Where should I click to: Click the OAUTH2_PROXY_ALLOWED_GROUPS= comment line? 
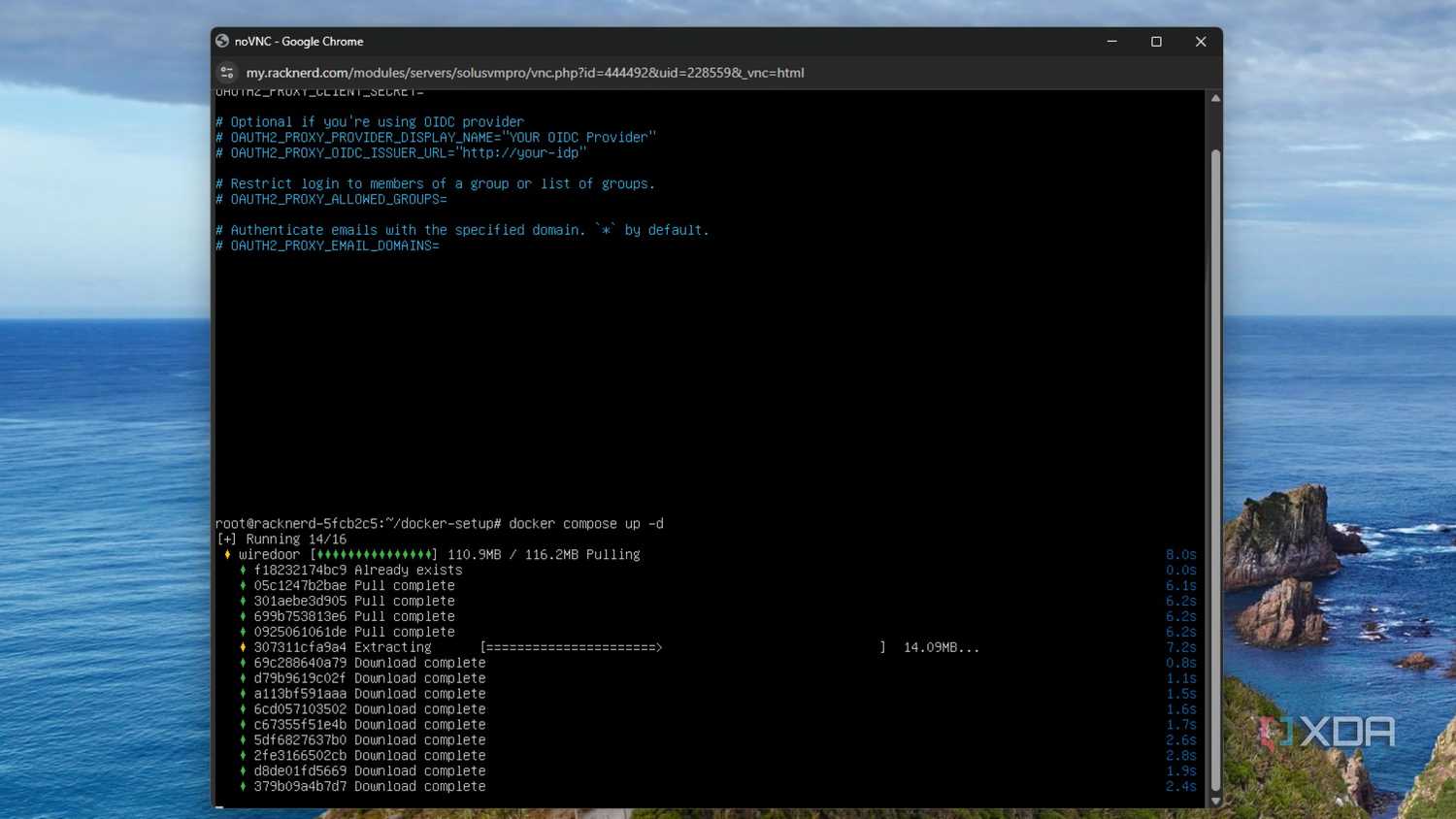(x=331, y=200)
